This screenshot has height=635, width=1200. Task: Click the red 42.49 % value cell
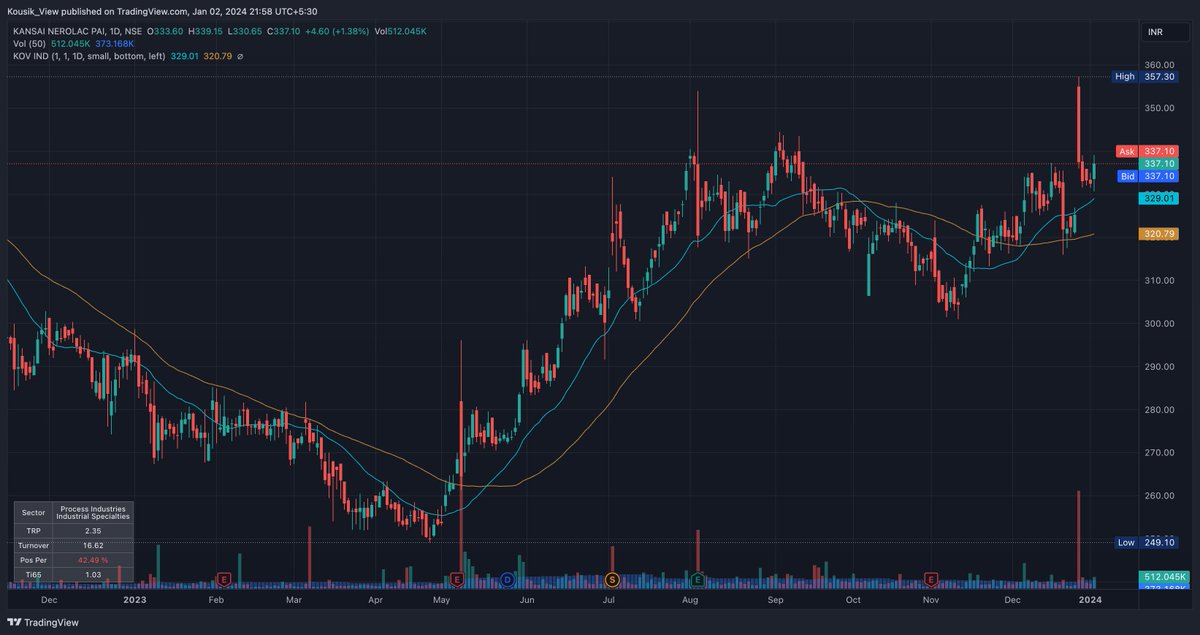tap(92, 561)
